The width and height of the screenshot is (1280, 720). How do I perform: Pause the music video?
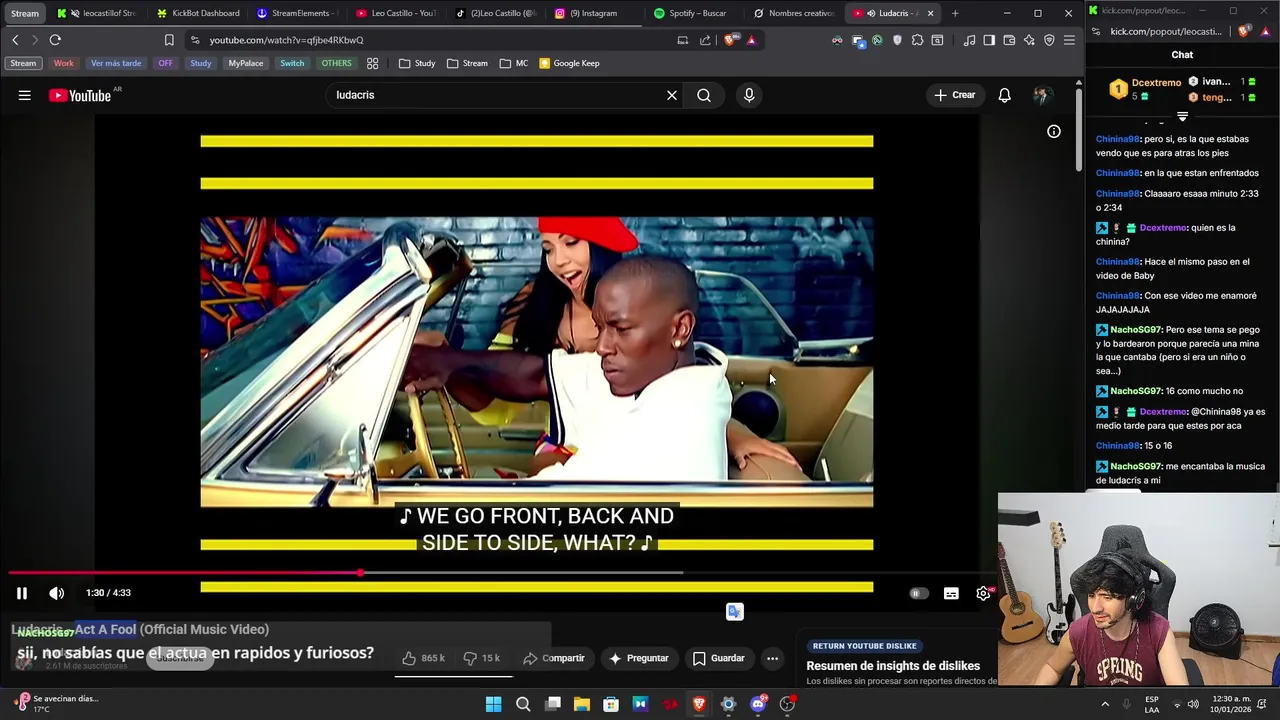click(x=21, y=593)
